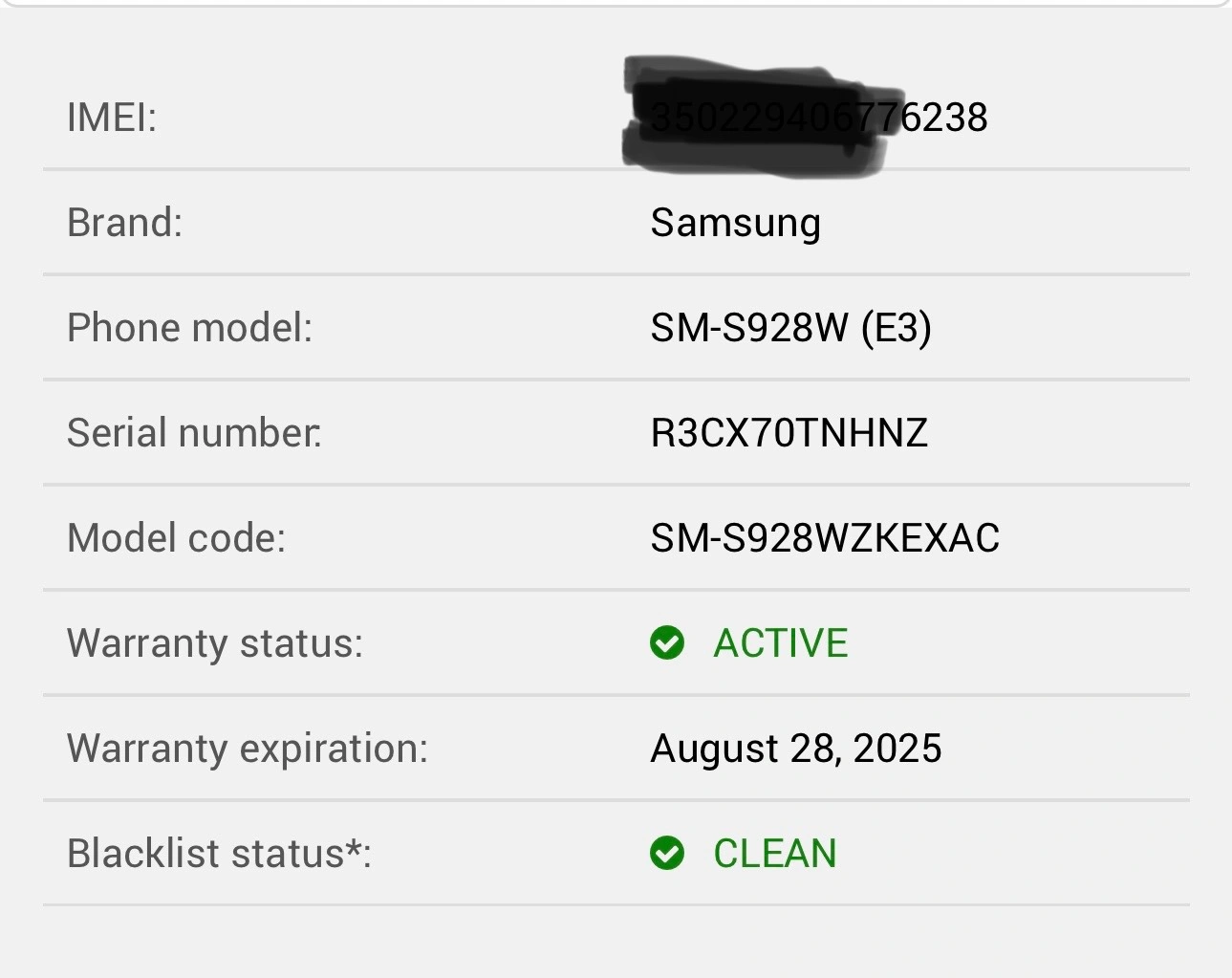The image size is (1232, 978).
Task: Click the black scribble covering the IMEI
Action: [x=760, y=117]
